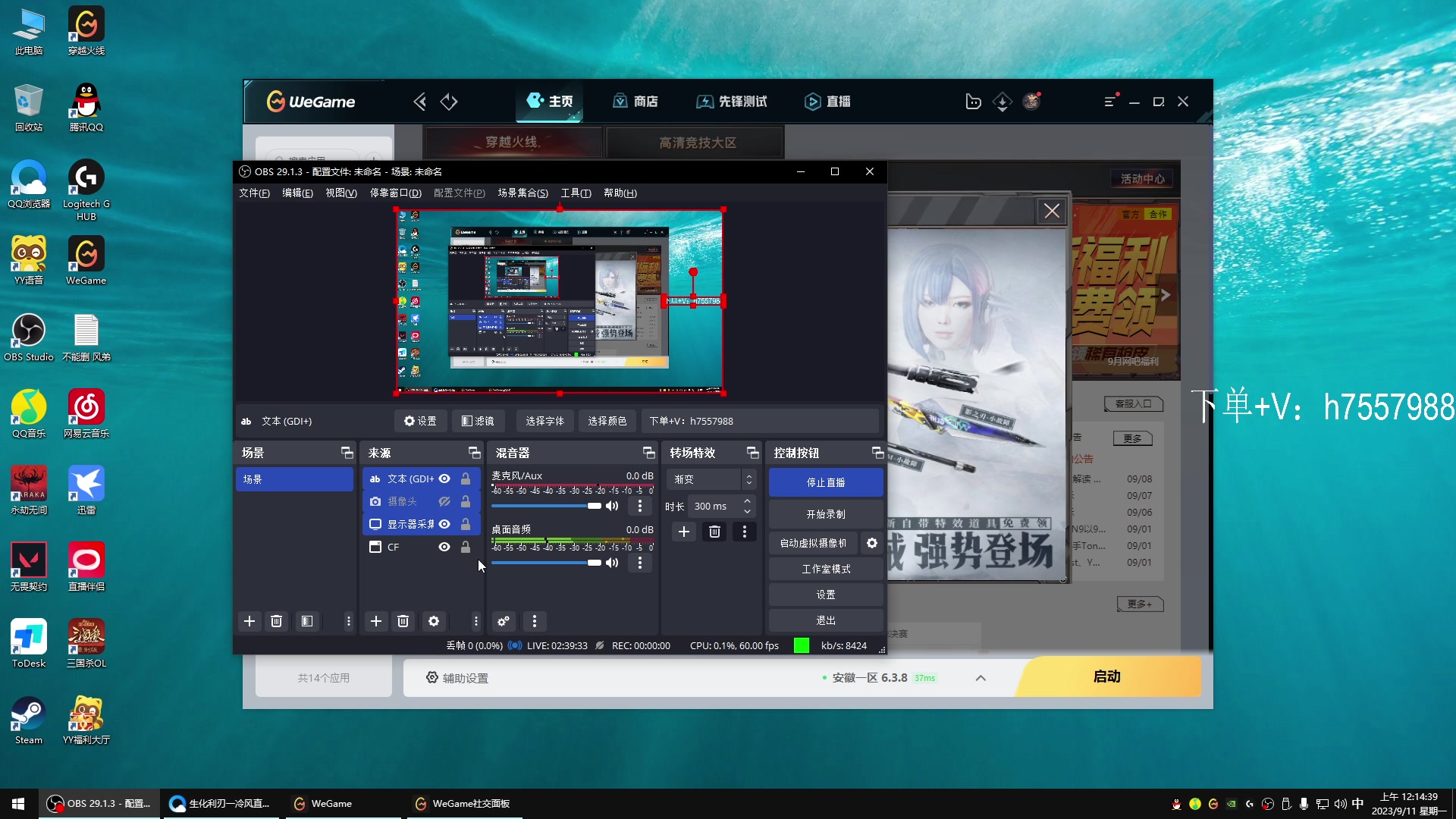
Task: Click 停止直播 to stop streaming
Action: [826, 482]
